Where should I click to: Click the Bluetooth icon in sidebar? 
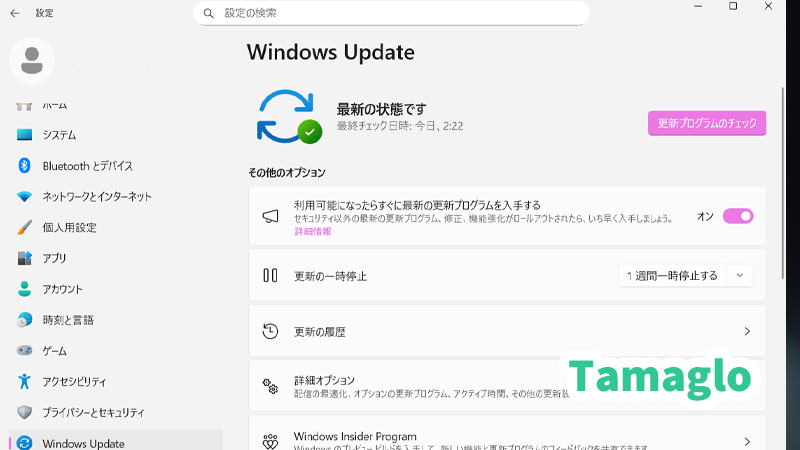pos(24,165)
